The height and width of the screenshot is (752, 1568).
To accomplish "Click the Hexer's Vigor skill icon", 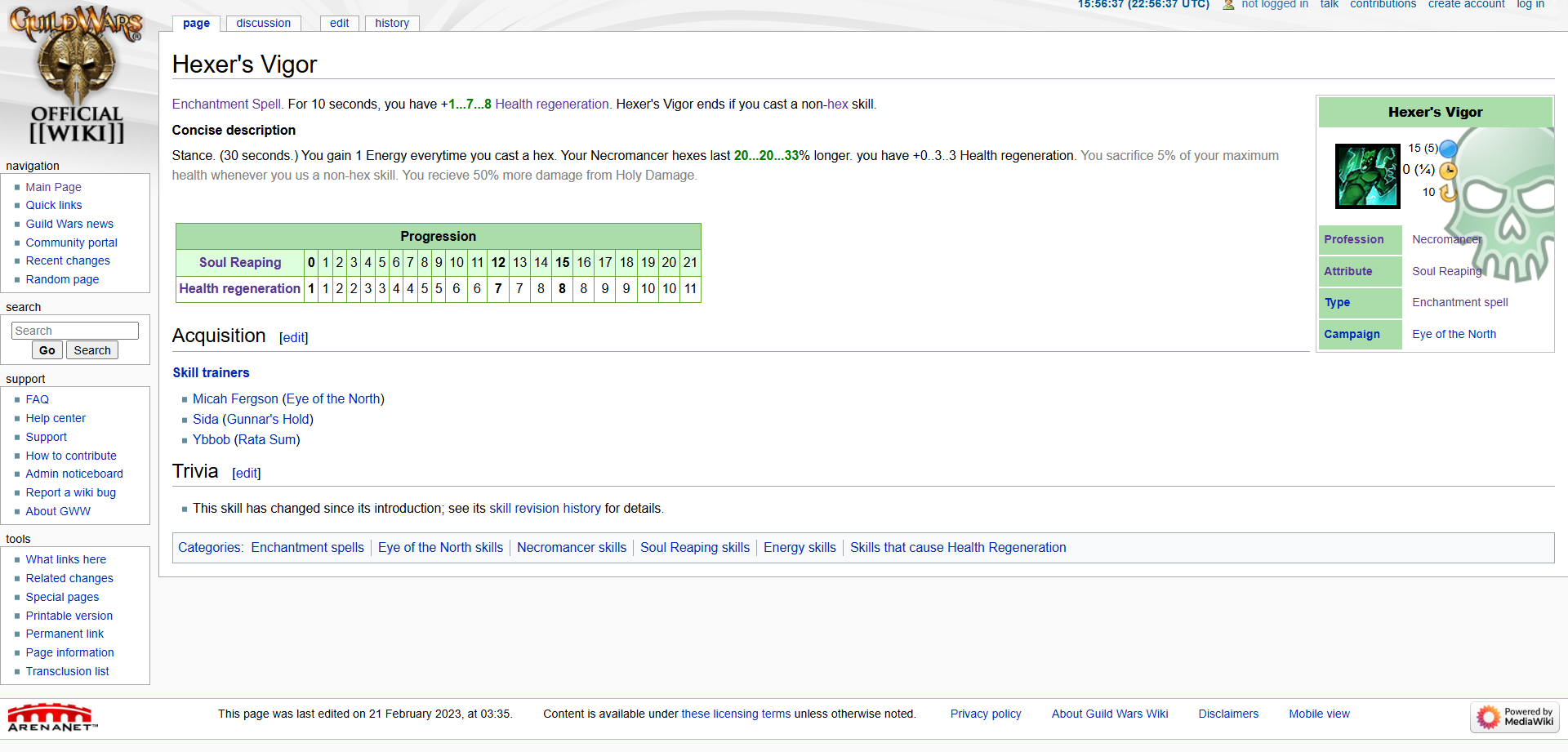I will [1367, 176].
